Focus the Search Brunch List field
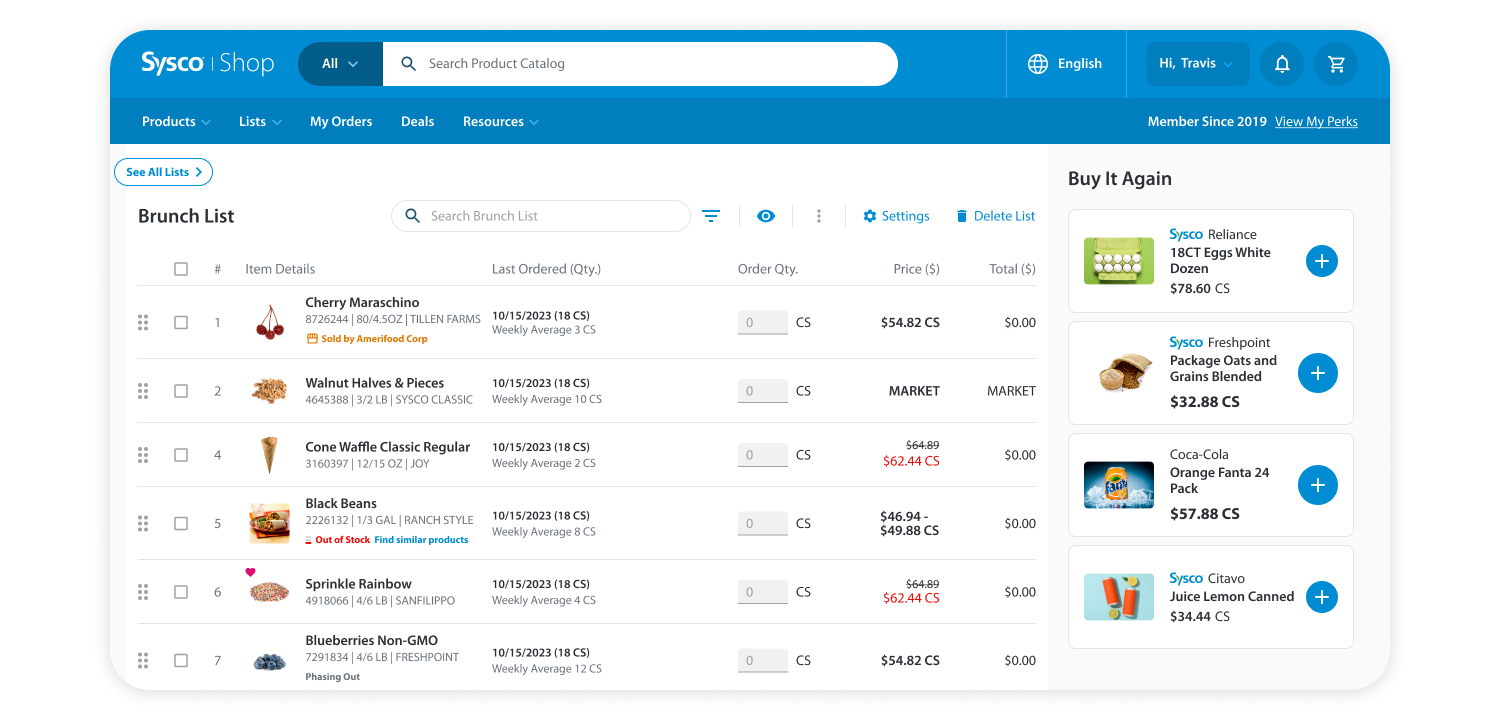This screenshot has width=1500, height=720. (541, 216)
